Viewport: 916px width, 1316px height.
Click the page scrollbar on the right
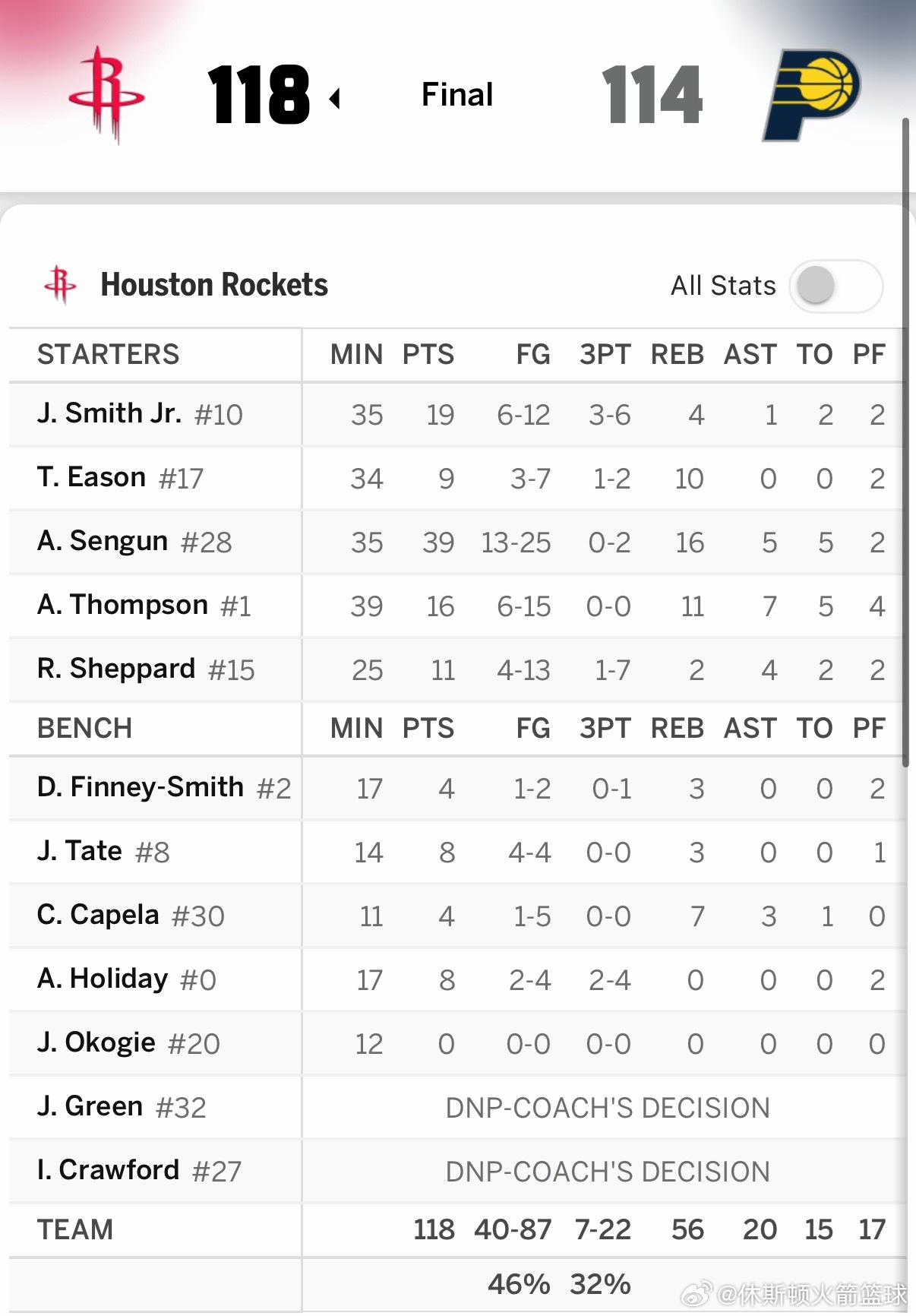[905, 442]
